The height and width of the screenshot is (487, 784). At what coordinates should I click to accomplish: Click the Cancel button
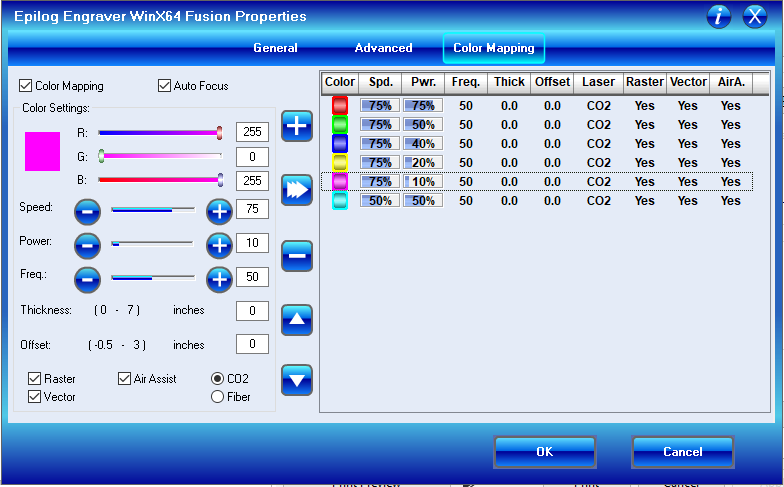click(682, 452)
